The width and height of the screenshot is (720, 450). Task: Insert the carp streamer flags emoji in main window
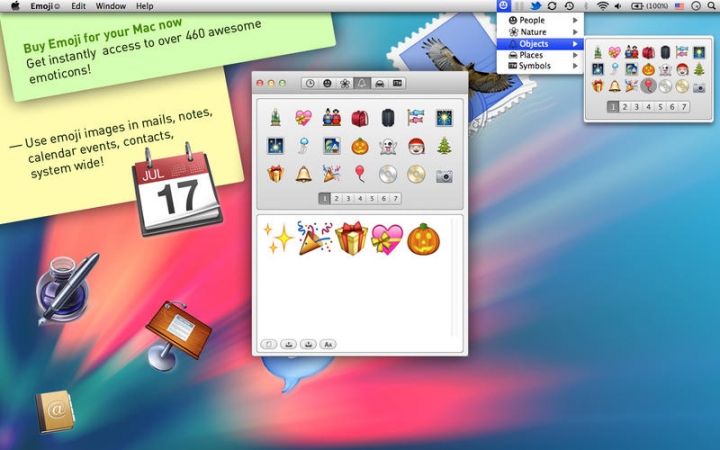click(416, 118)
